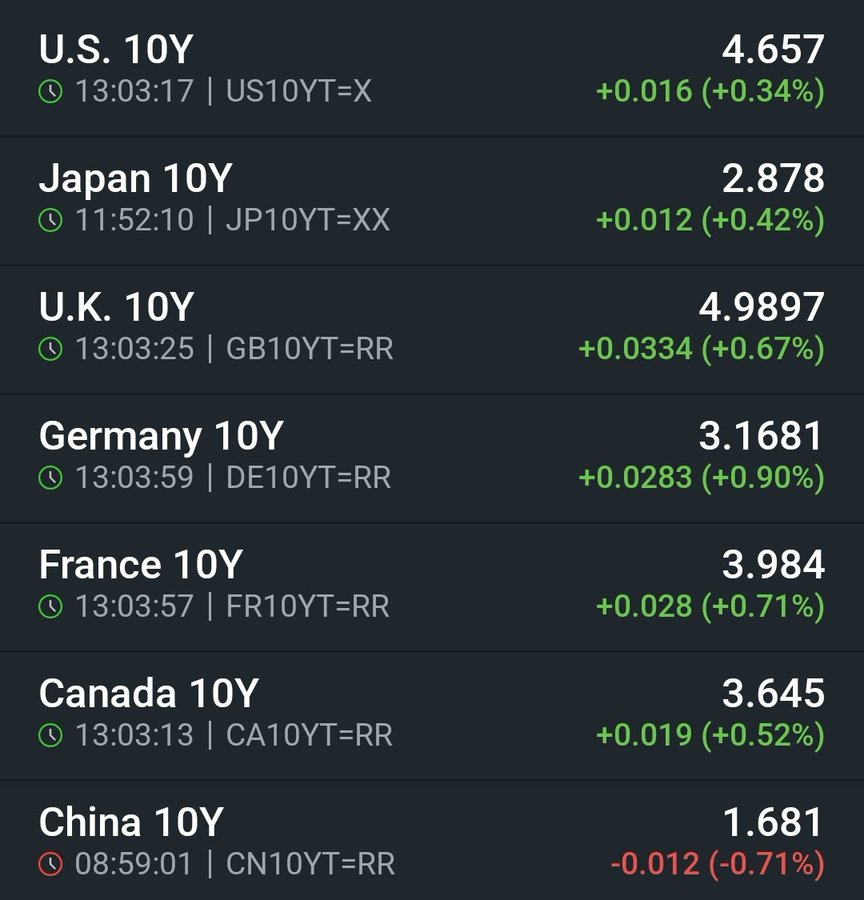The height and width of the screenshot is (900, 864).
Task: Open the Japan 10Y bond title
Action: (135, 178)
